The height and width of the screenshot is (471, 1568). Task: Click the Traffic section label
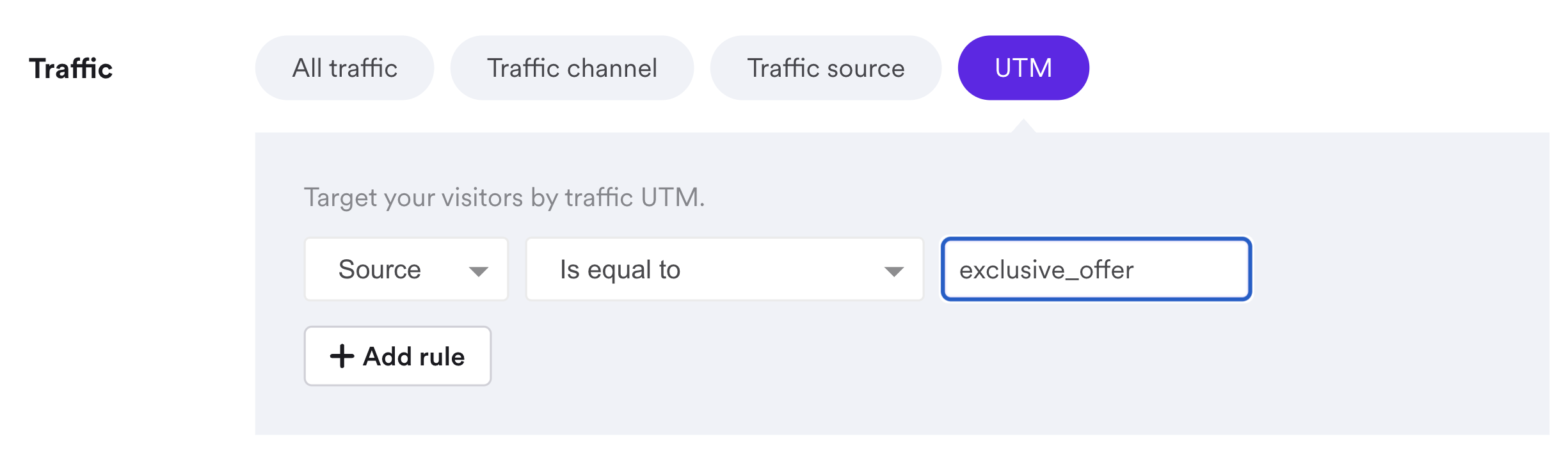(72, 67)
